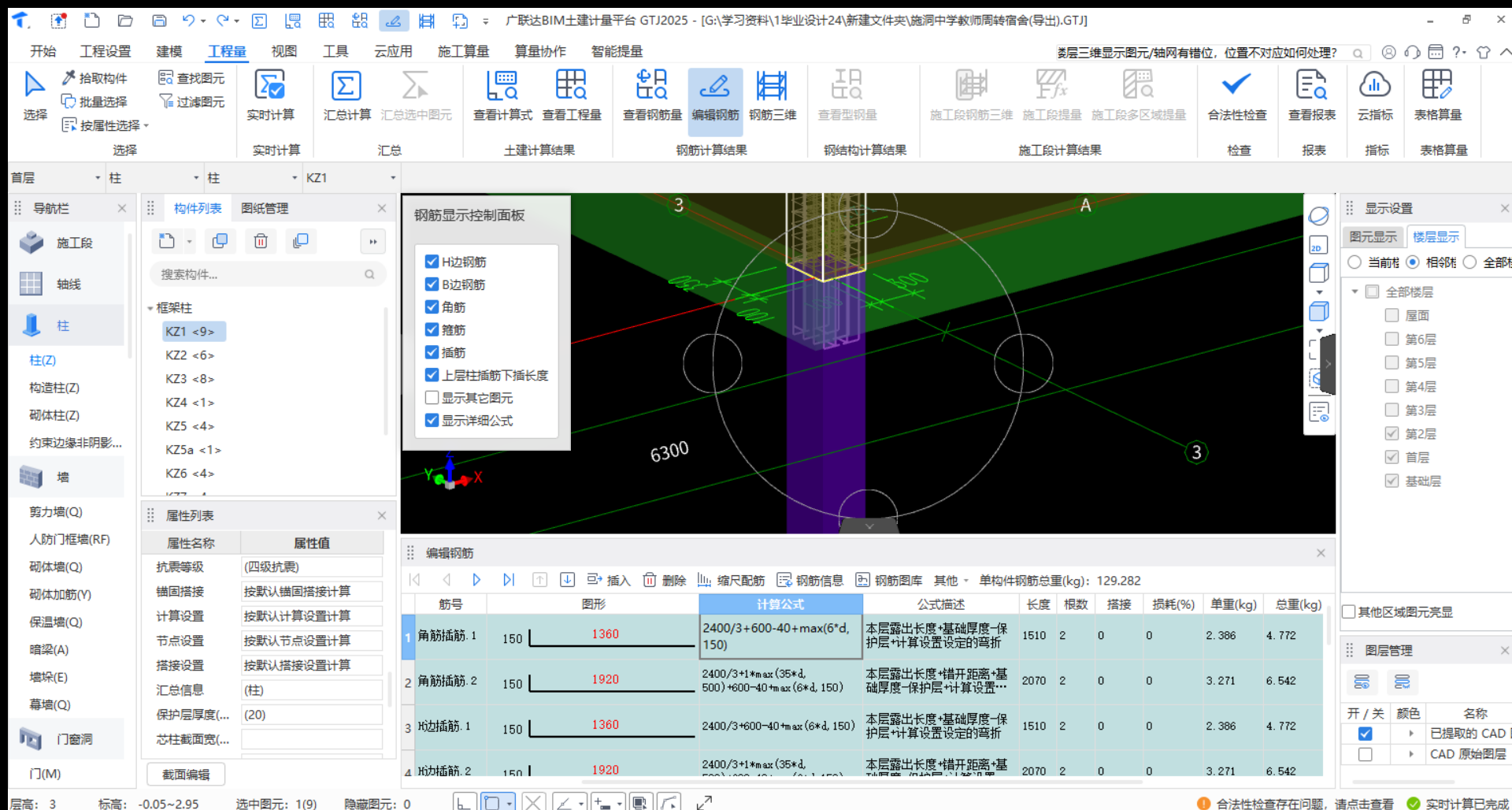Expand CAD 原始图层 row arrow
The height and width of the screenshot is (810, 1512).
[x=1411, y=754]
